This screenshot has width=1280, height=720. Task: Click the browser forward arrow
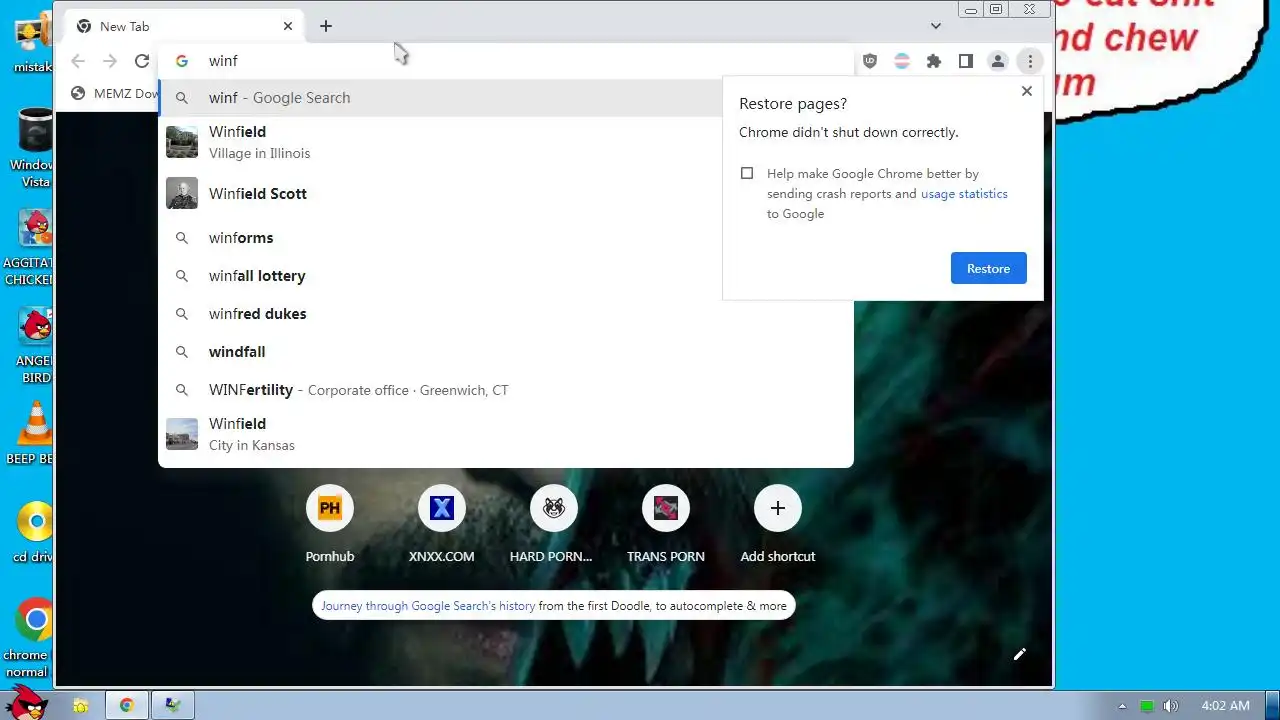(x=110, y=61)
